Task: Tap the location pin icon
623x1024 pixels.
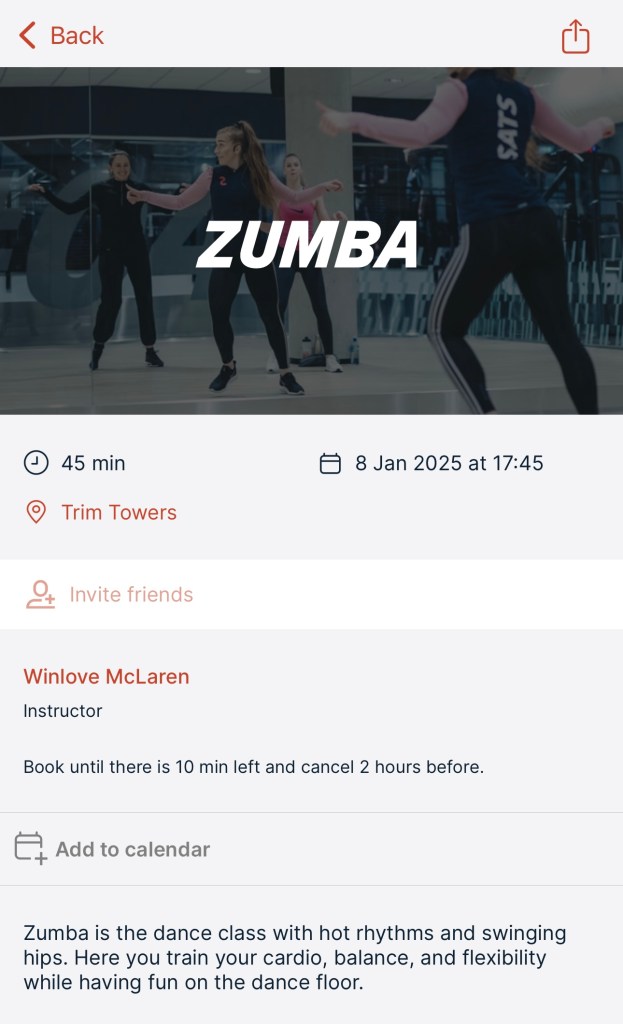Action: (x=35, y=513)
